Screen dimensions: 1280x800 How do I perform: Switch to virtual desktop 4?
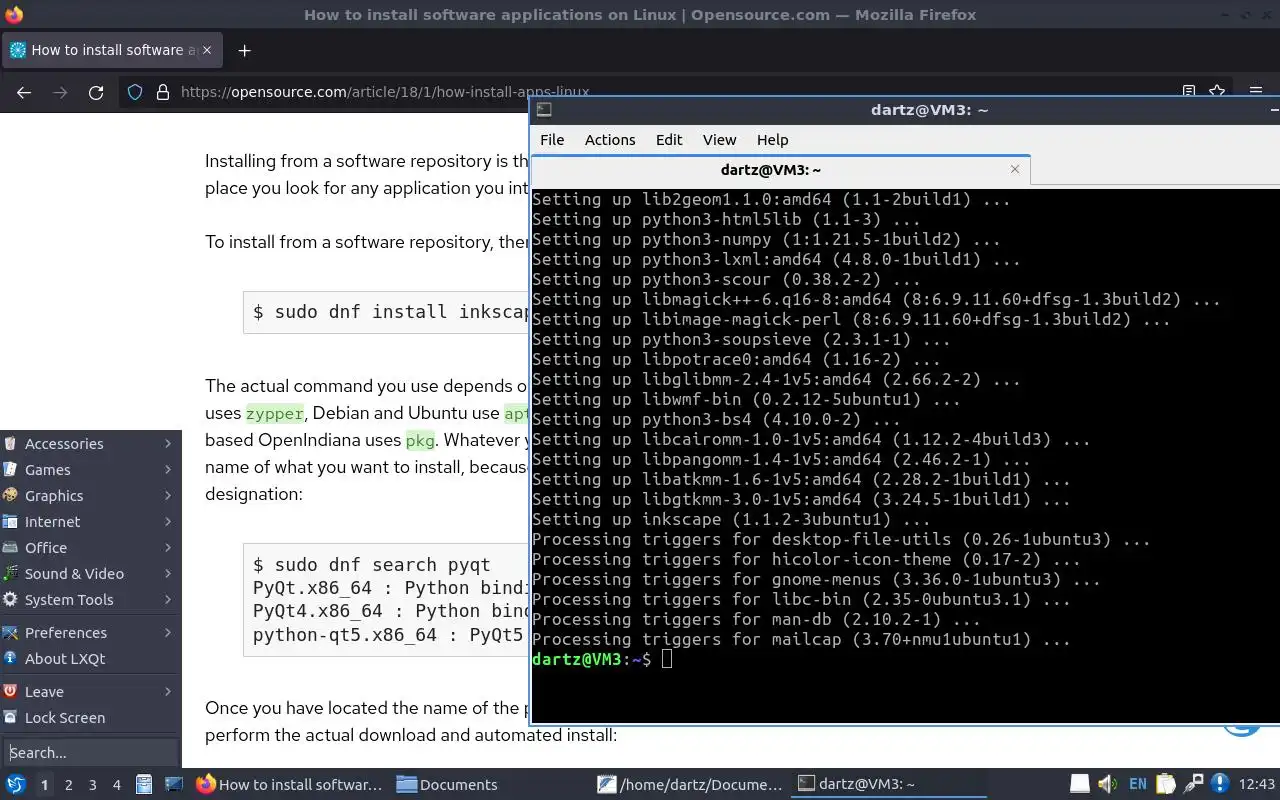click(116, 785)
